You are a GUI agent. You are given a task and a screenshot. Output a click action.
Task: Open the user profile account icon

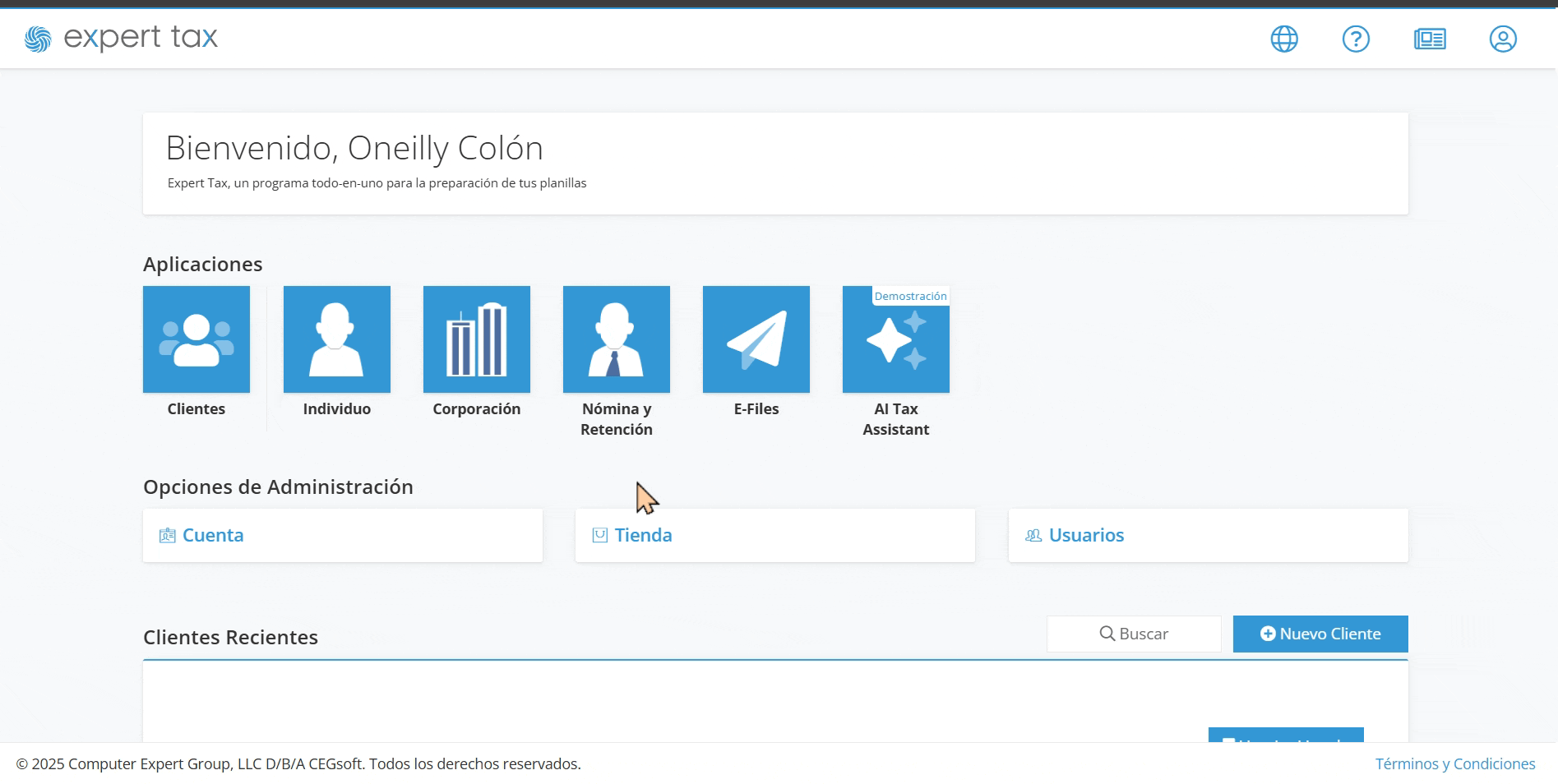(1503, 39)
